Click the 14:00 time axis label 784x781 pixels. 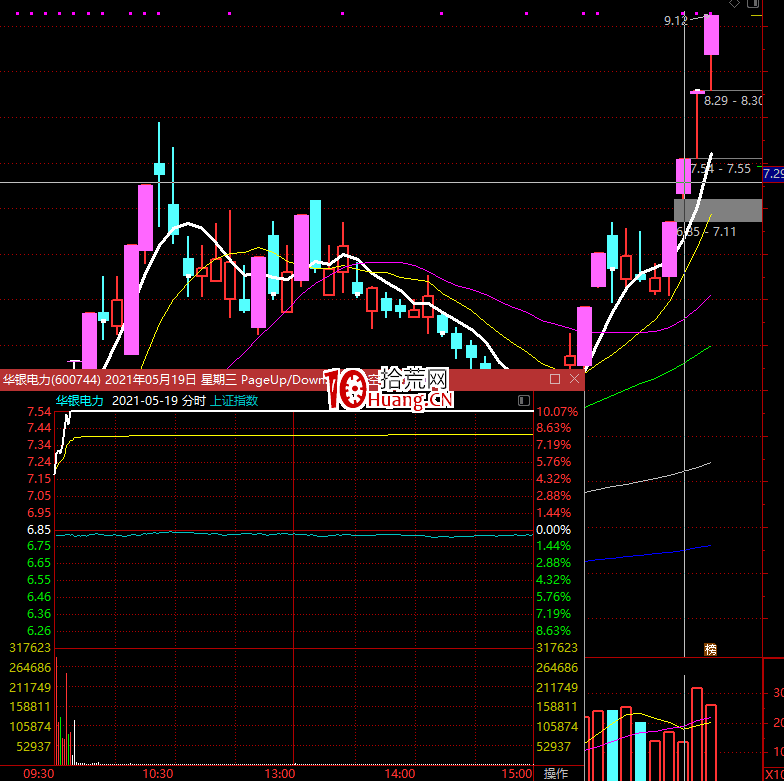pos(400,774)
